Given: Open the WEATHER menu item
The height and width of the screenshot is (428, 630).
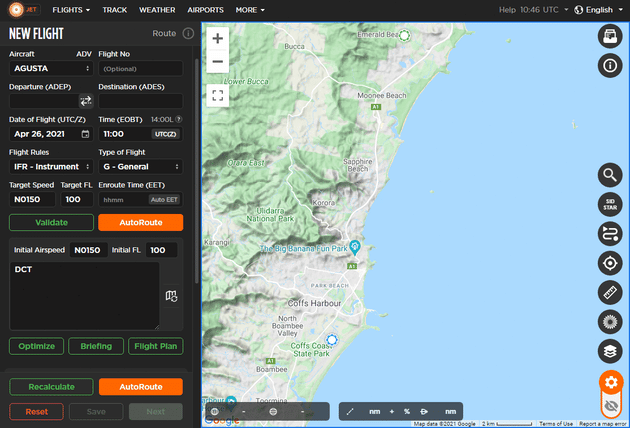Looking at the screenshot, I should click(x=157, y=10).
